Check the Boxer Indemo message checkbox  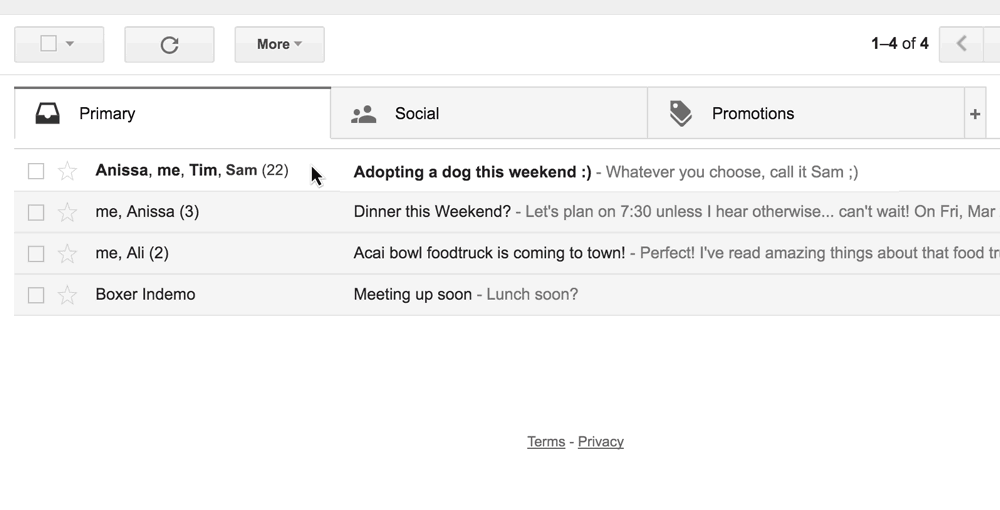(36, 295)
